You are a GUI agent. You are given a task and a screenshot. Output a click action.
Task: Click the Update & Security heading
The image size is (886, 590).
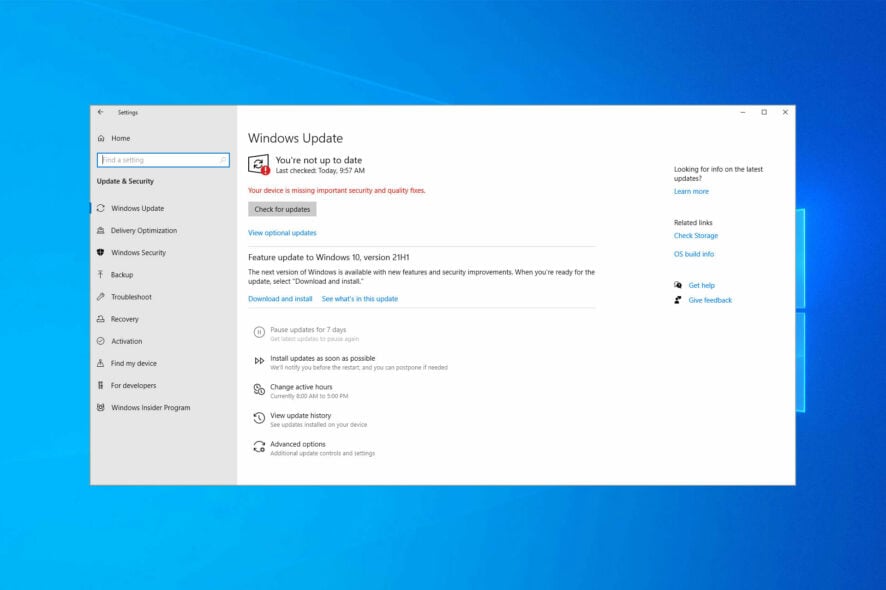click(x=125, y=181)
